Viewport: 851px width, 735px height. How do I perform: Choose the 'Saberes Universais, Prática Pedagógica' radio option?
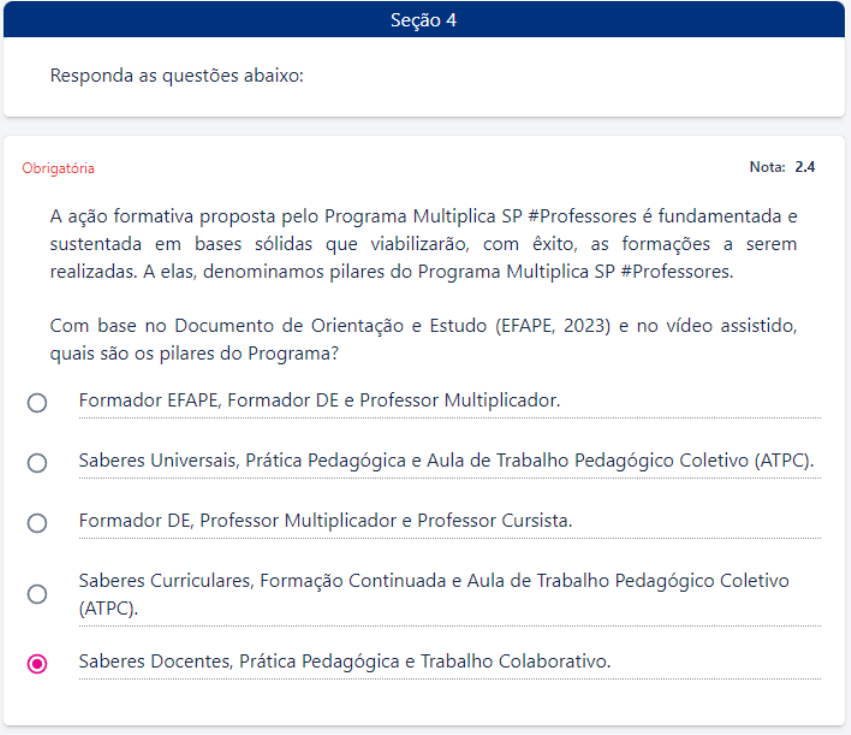[37, 463]
